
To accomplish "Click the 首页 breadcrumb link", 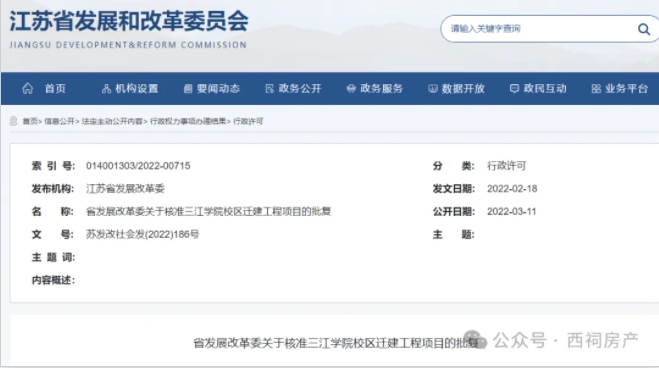I will tap(30, 121).
